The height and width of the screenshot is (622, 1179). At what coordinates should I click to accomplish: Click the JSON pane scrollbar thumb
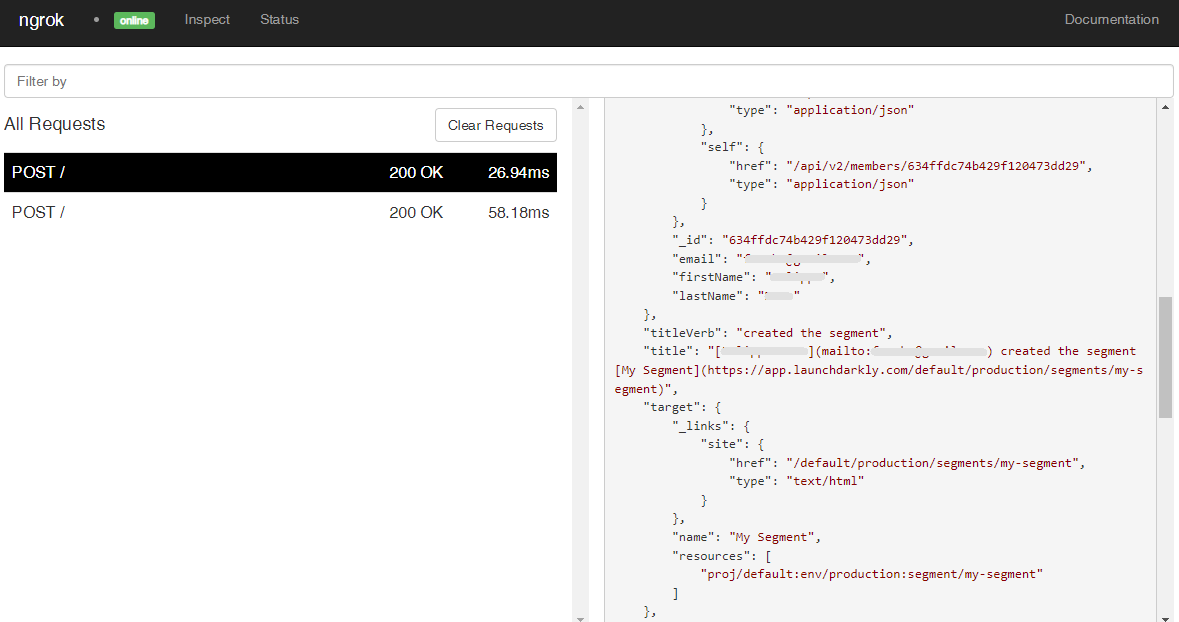pyautogui.click(x=1165, y=357)
